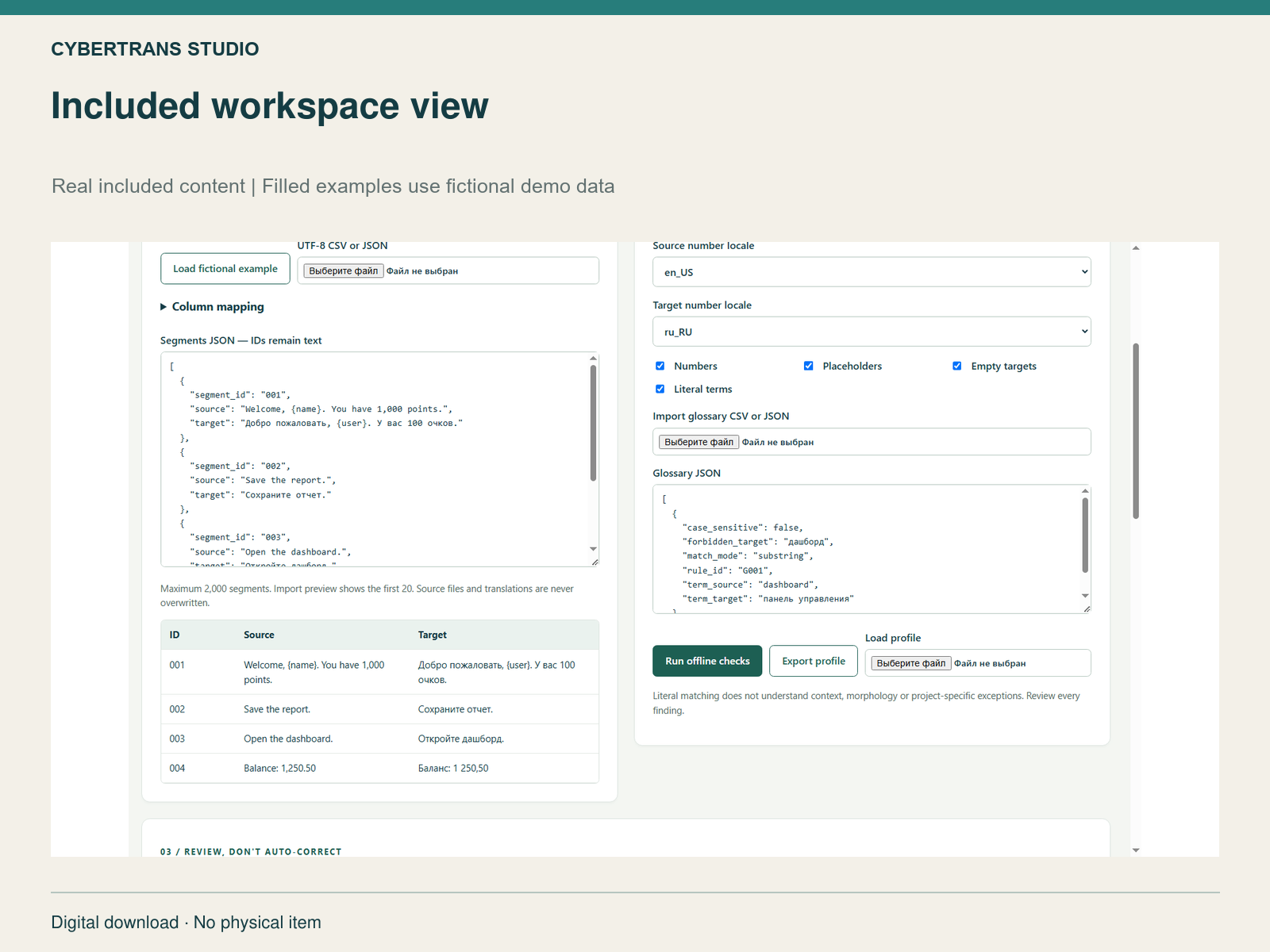Choose file for UTF-8 CSV or JSON import

point(344,271)
